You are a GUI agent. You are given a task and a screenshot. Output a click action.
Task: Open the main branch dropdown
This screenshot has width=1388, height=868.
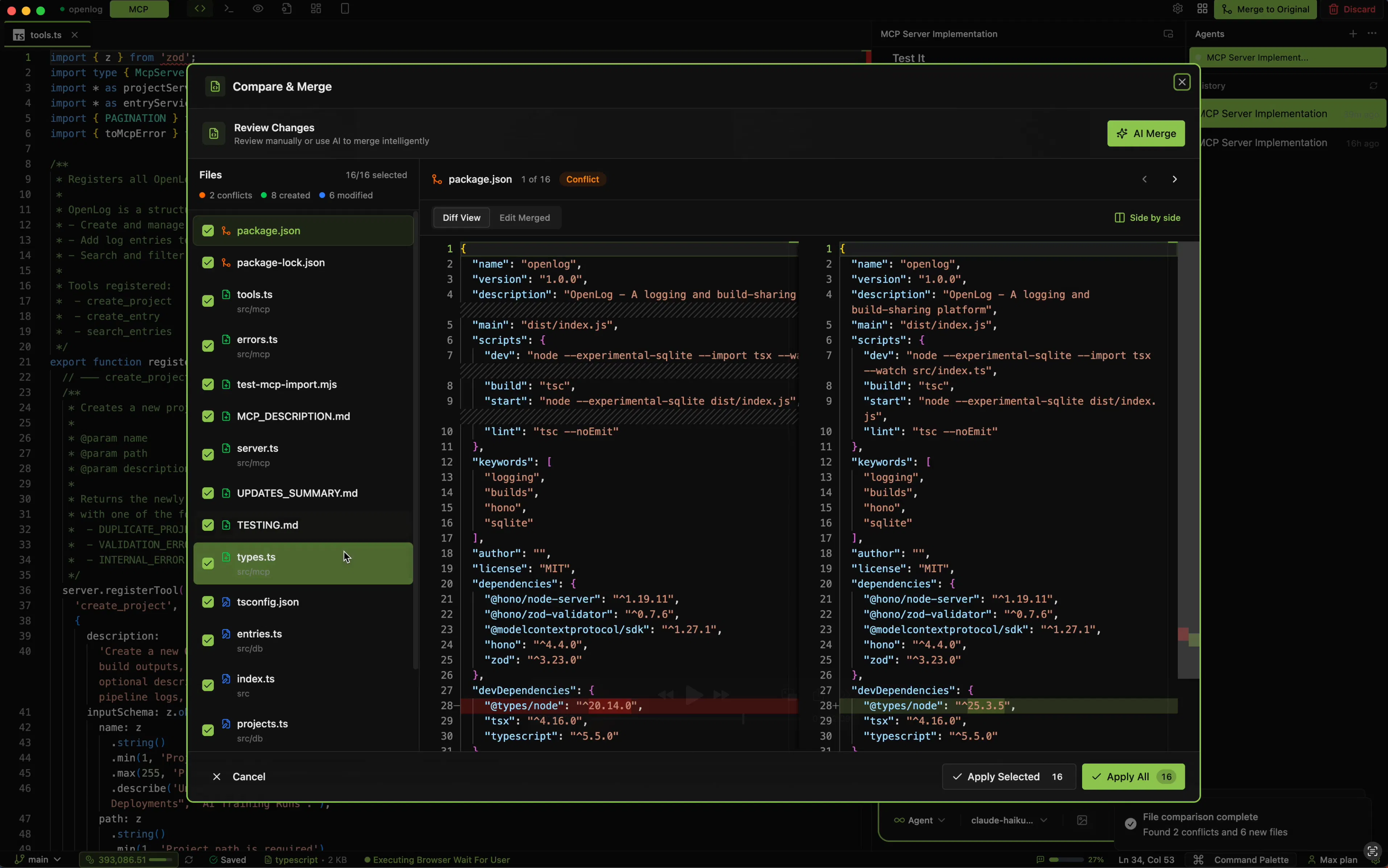coord(38,859)
